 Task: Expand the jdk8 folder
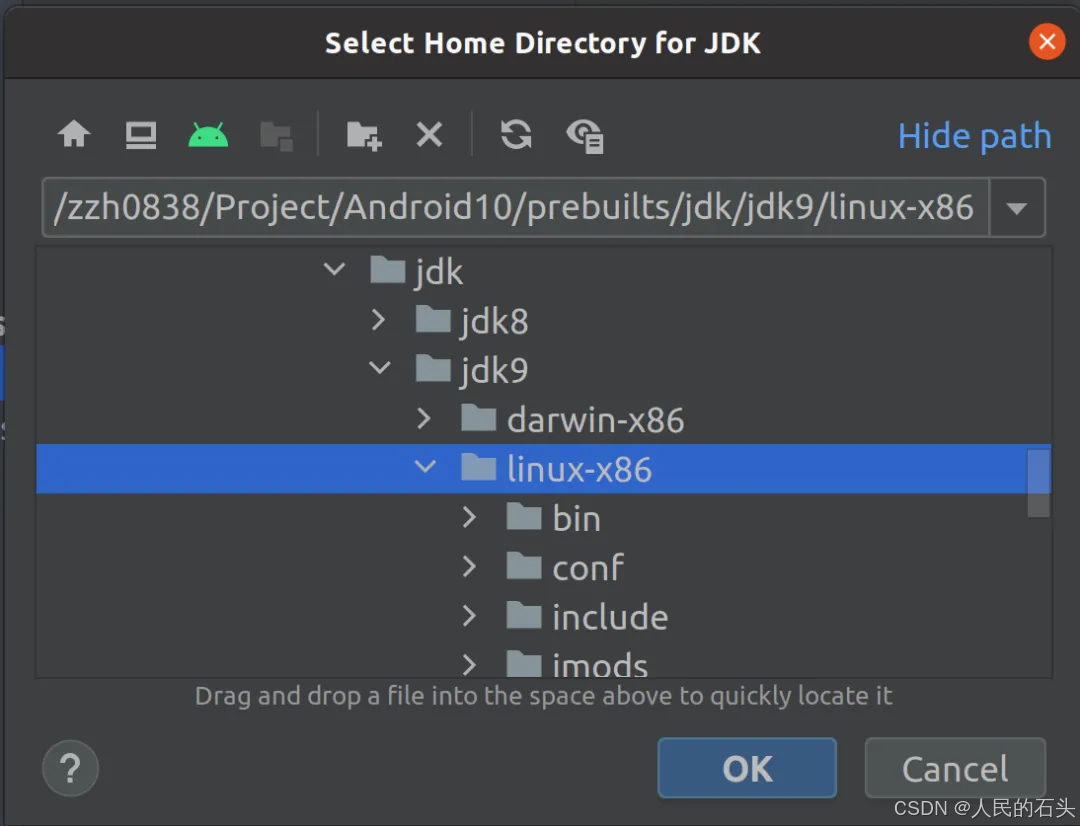378,319
